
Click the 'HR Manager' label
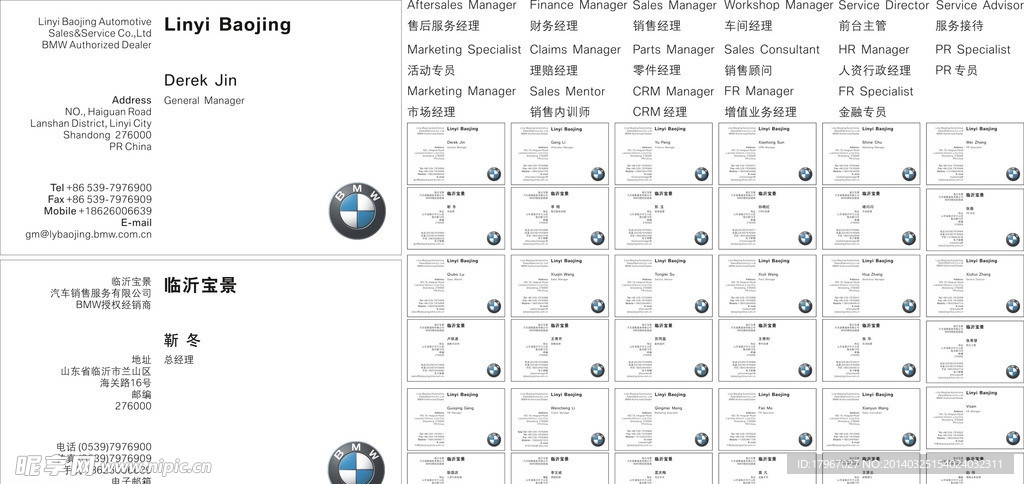(874, 50)
